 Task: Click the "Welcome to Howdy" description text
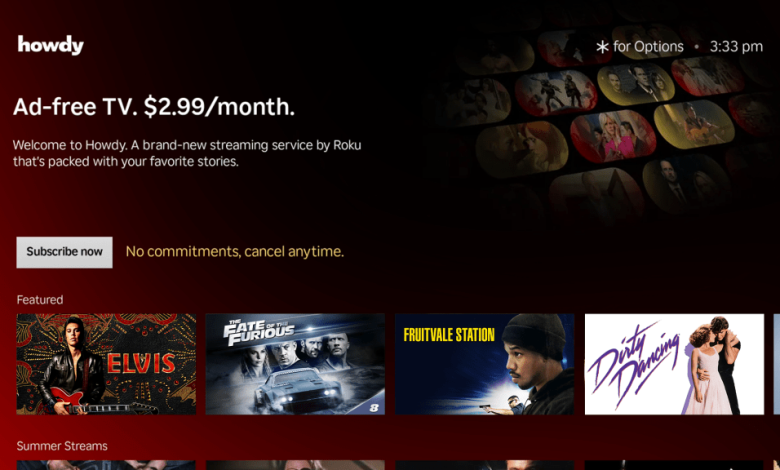187,153
